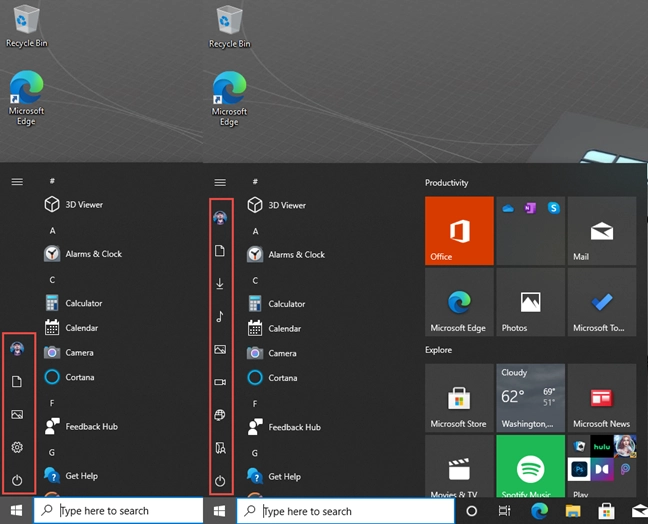Click the right Windows Start button
The width and height of the screenshot is (648, 524).
click(x=219, y=511)
